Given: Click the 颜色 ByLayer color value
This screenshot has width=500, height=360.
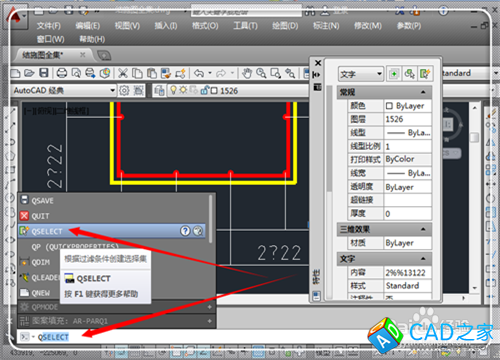Looking at the screenshot, I should pos(408,106).
